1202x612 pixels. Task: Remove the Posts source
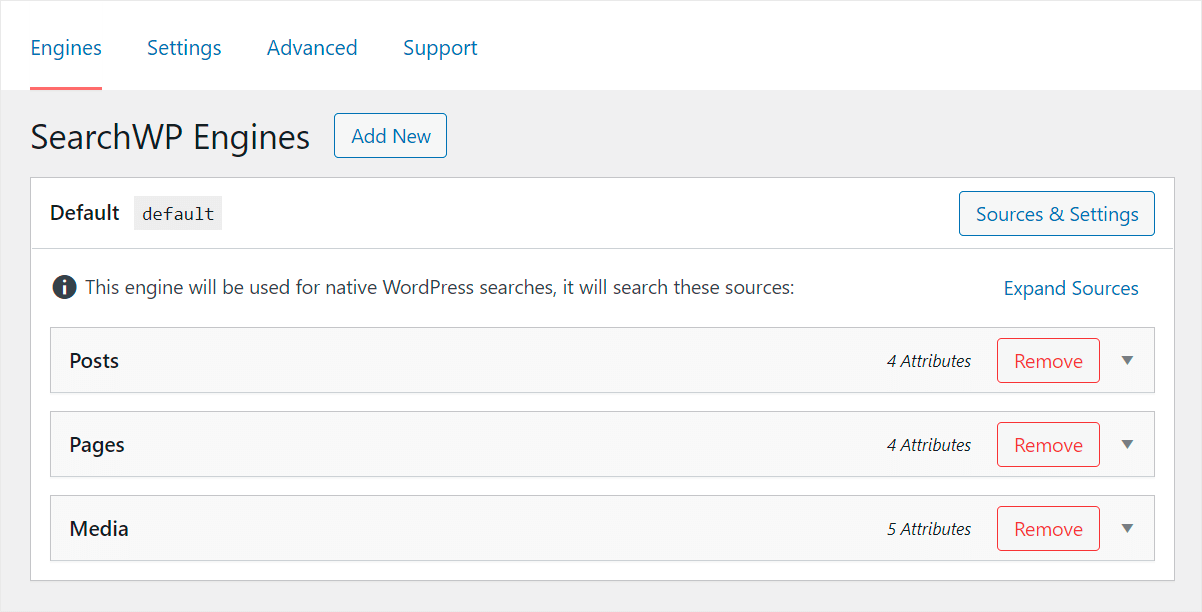[x=1048, y=361]
